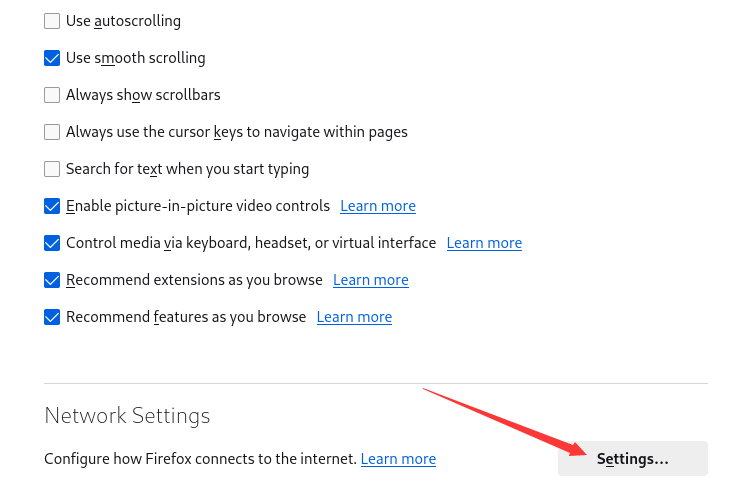Click the 'Use autoscrolling' label text
This screenshot has height=490, width=750.
[x=123, y=21]
